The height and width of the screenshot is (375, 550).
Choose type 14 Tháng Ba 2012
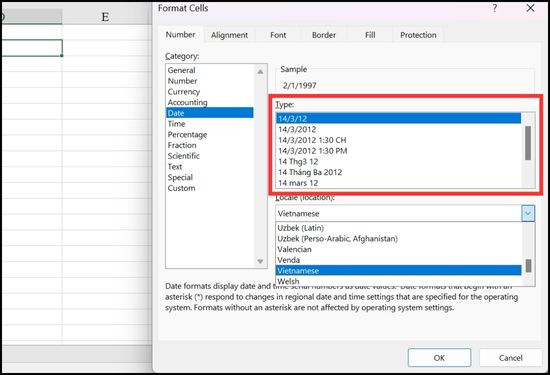[399, 172]
